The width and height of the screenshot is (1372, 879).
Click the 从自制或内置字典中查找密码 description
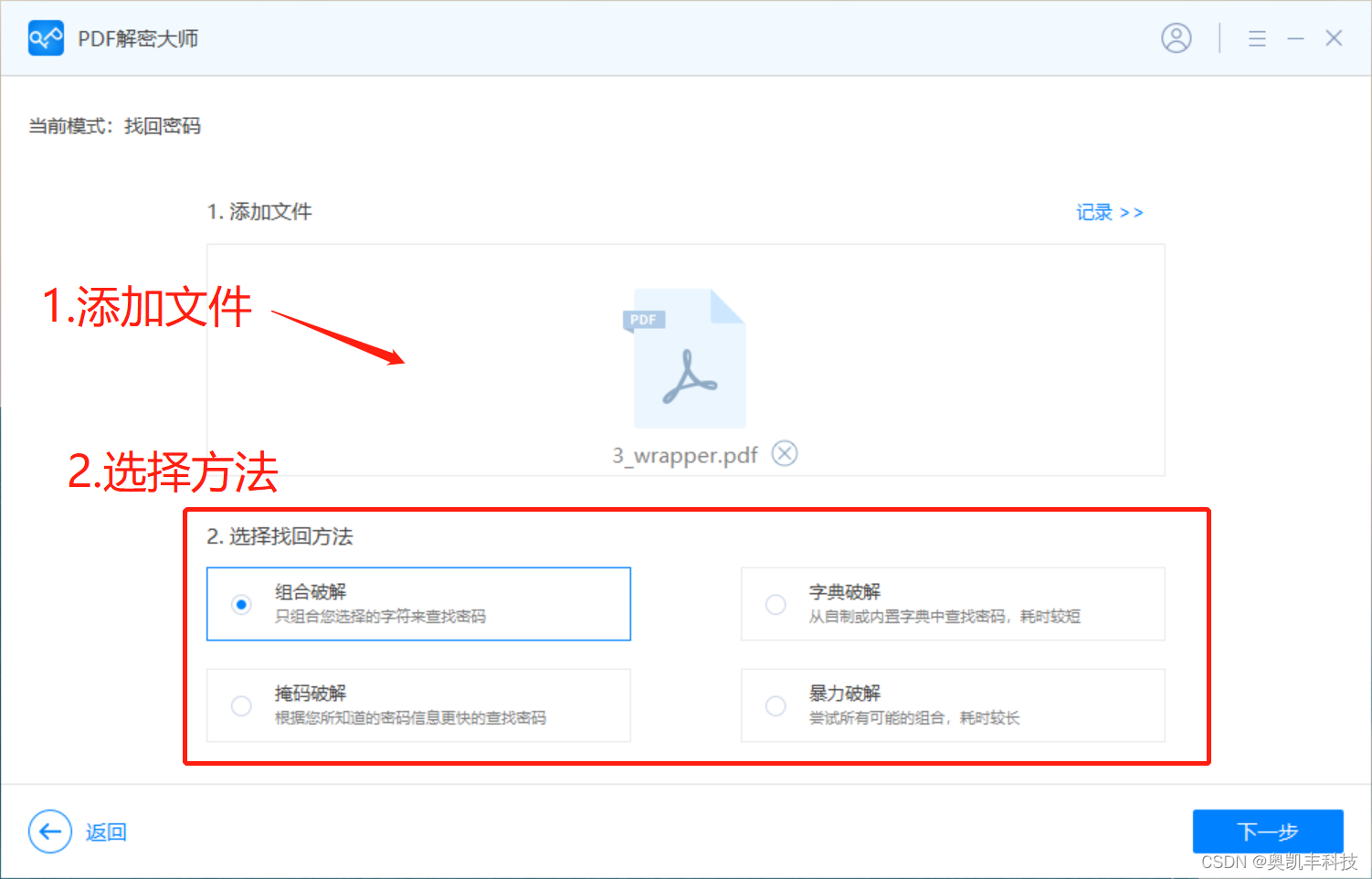coord(945,617)
